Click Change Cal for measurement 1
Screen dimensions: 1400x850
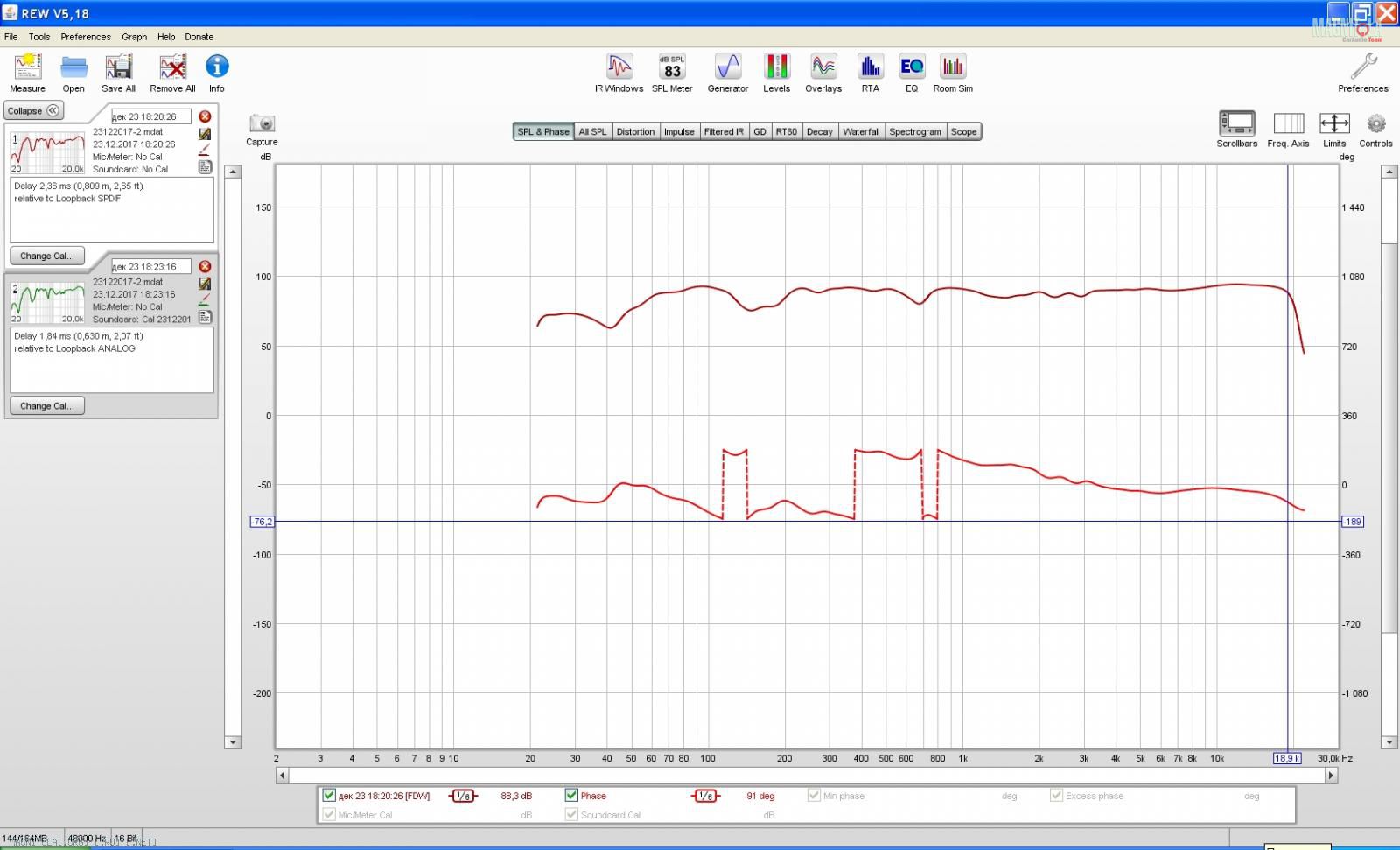pos(47,256)
